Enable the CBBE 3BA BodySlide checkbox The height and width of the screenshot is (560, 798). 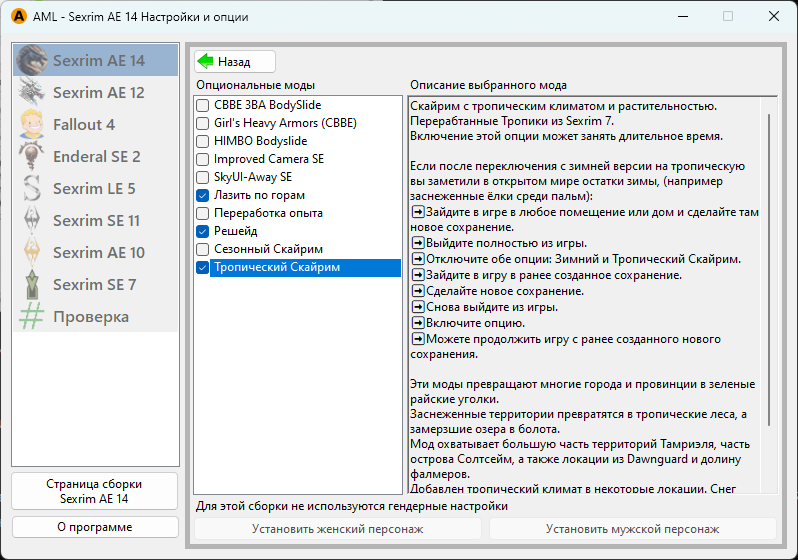point(203,105)
